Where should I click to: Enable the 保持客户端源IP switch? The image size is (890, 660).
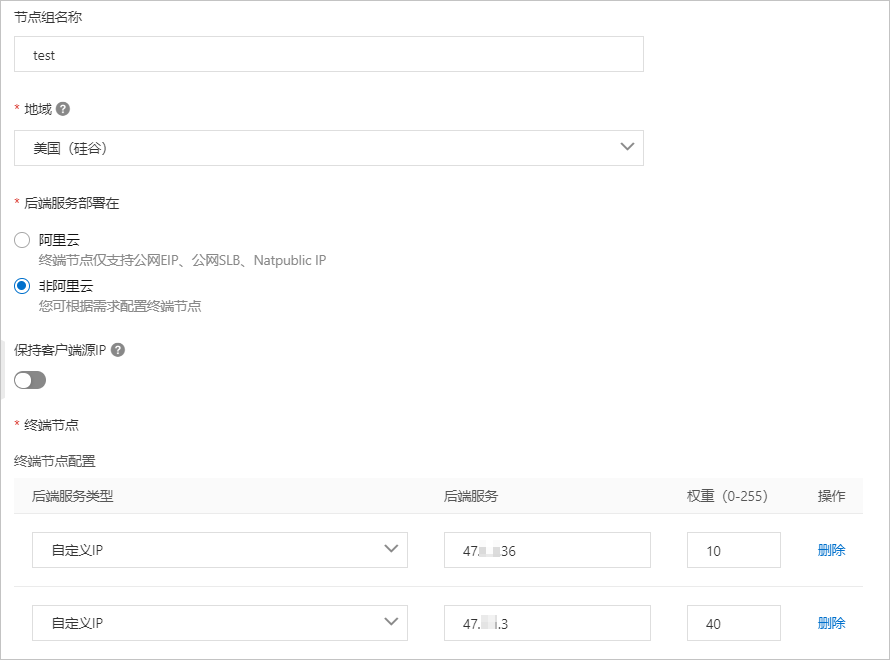tap(31, 380)
